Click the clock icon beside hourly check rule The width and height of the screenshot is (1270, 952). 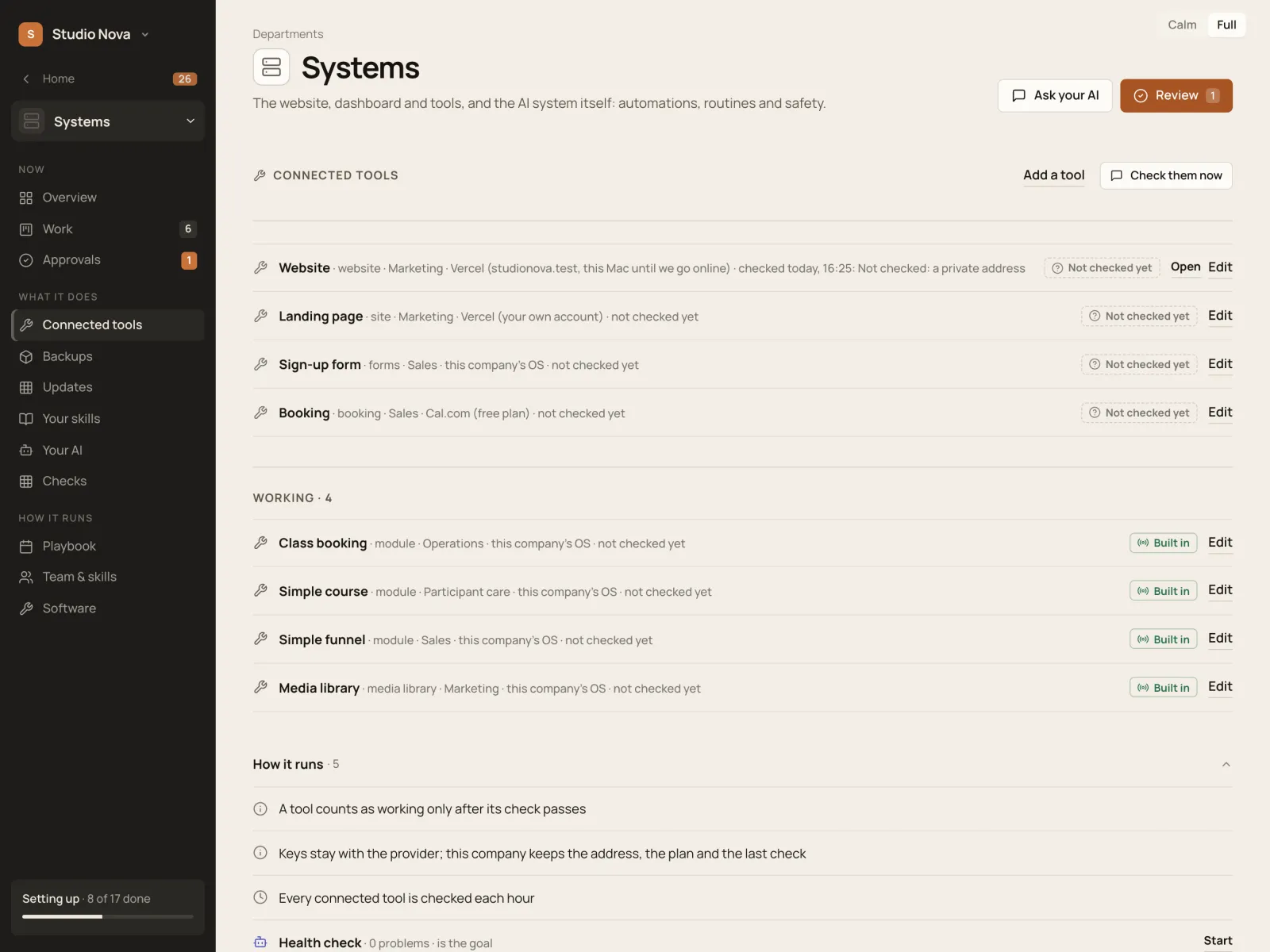260,898
